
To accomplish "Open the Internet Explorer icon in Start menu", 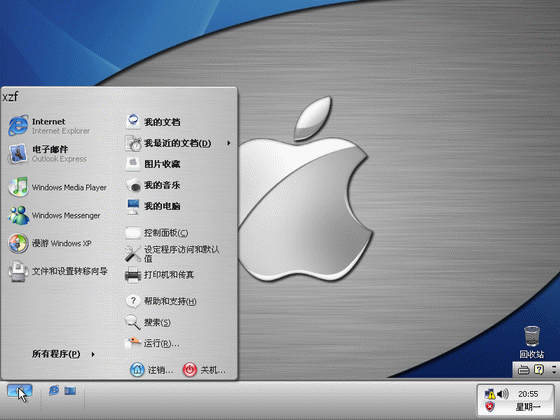I will point(18,125).
